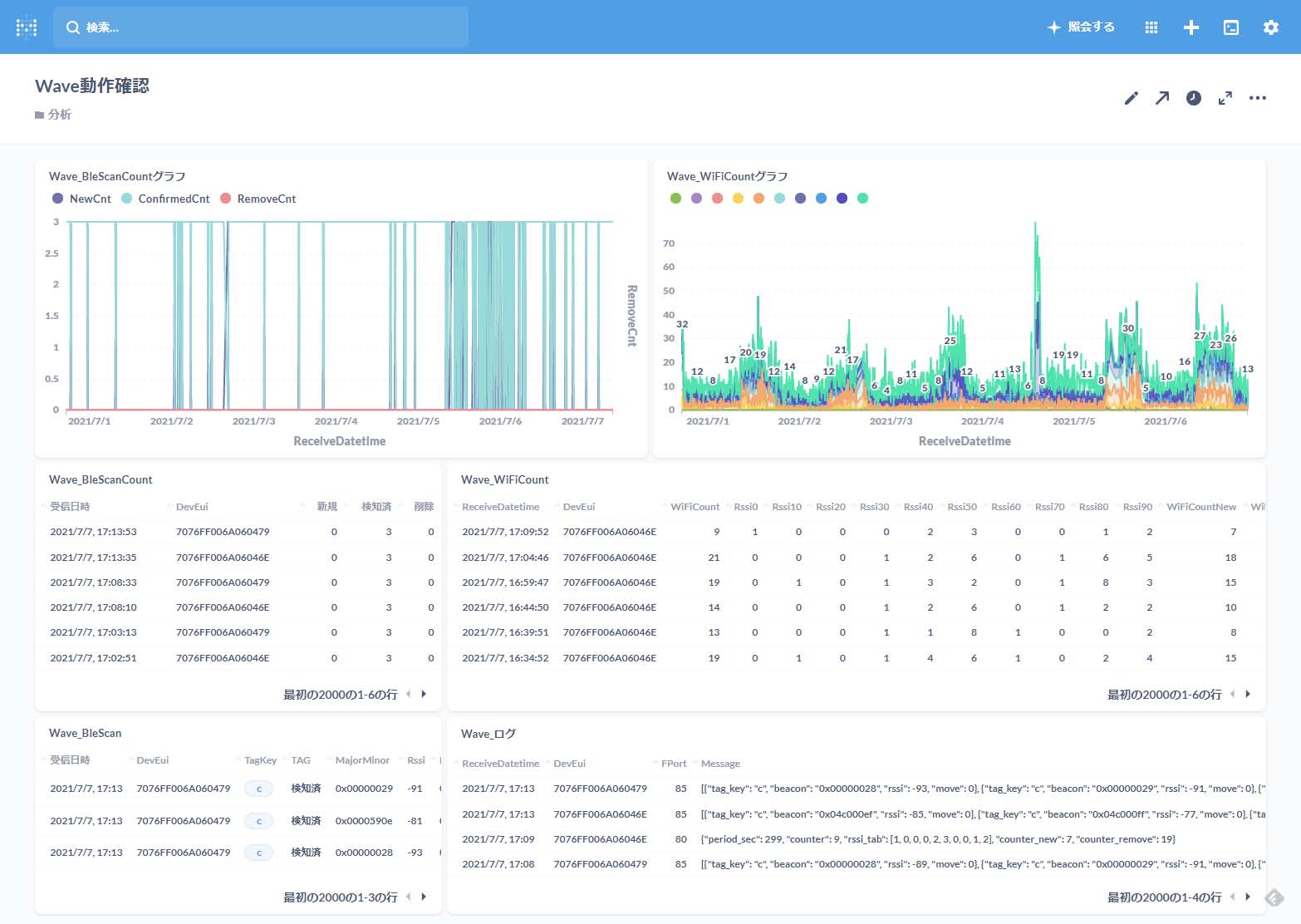The width and height of the screenshot is (1301, 924).
Task: Sort Wave_ログ by the FPort column header
Action: click(674, 764)
